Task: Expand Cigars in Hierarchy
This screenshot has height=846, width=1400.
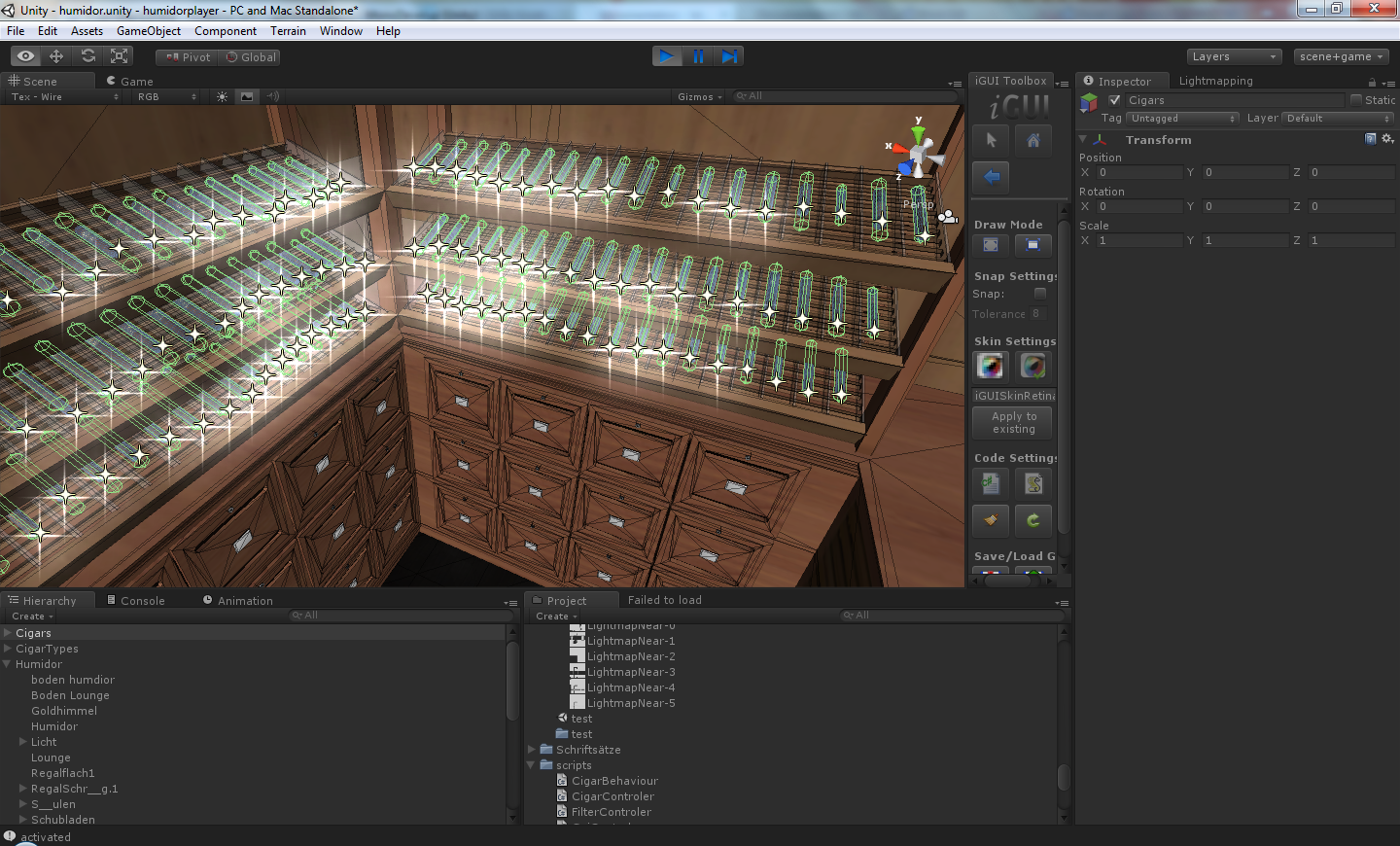Action: [x=8, y=633]
